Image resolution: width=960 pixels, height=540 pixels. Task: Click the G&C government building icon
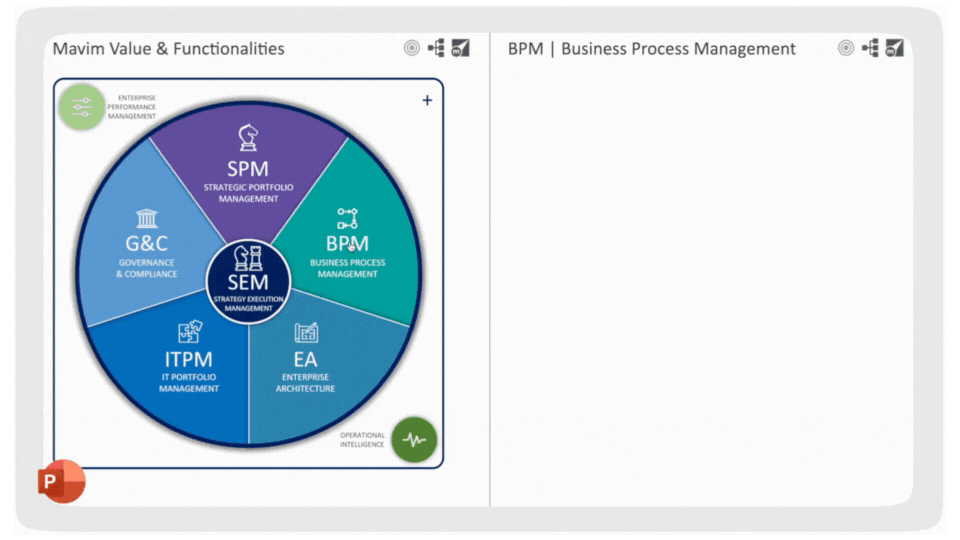point(146,219)
